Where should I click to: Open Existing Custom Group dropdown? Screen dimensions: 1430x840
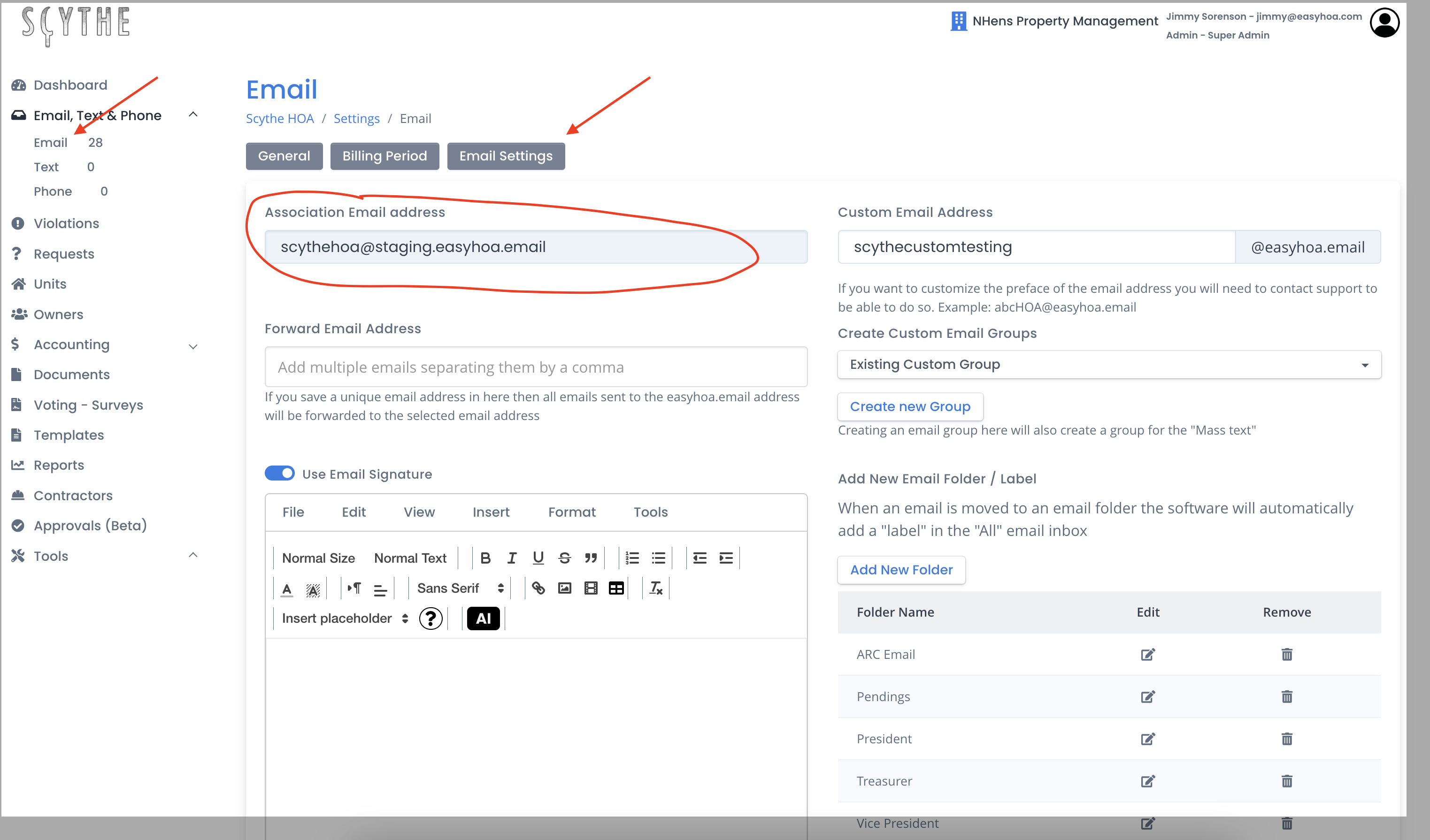(1109, 365)
